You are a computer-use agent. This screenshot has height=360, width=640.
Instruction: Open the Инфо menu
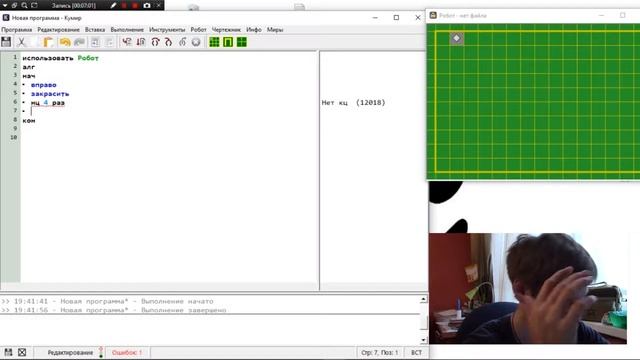coord(253,29)
